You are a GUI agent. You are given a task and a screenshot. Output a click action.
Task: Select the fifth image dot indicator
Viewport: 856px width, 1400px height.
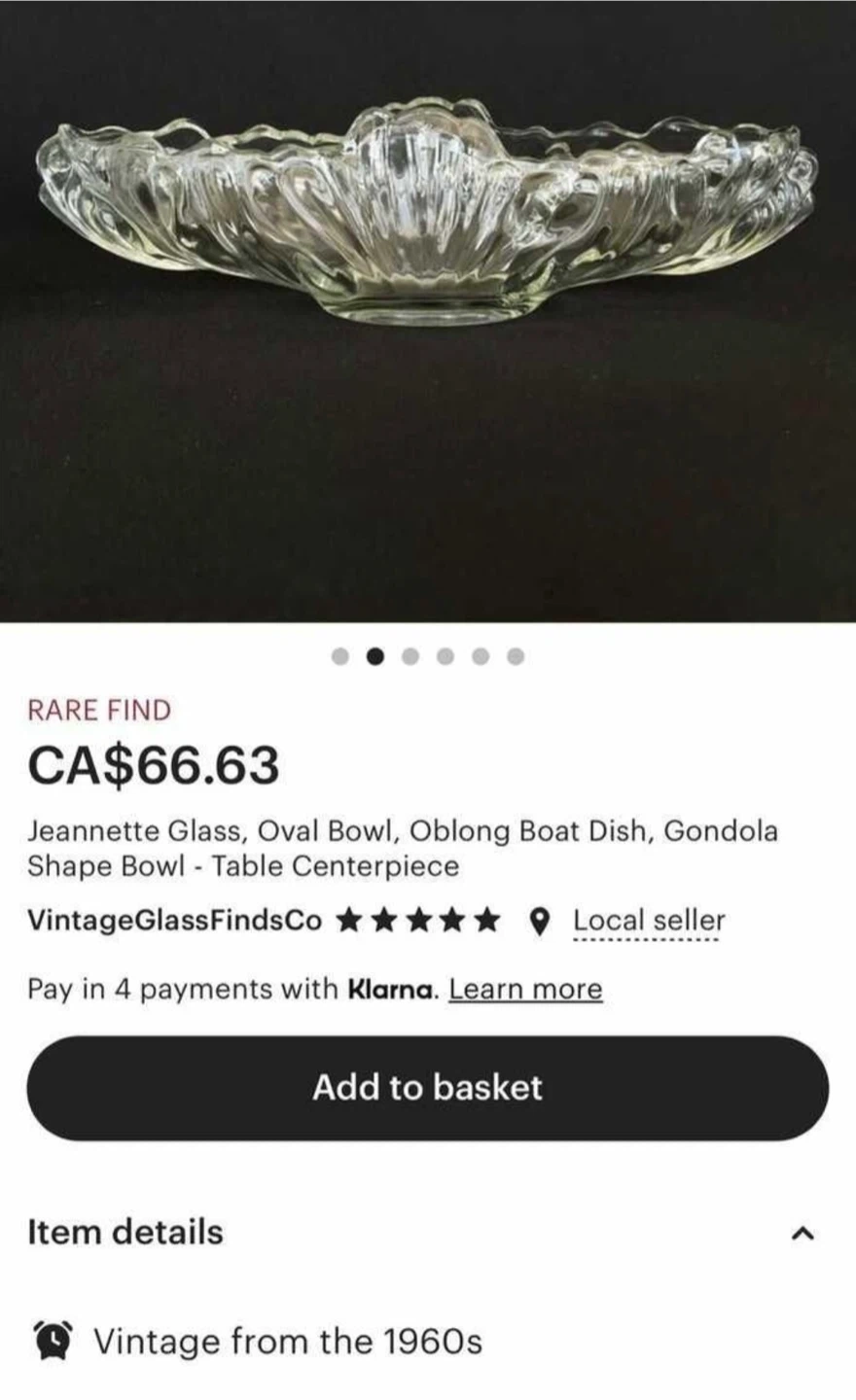(481, 656)
